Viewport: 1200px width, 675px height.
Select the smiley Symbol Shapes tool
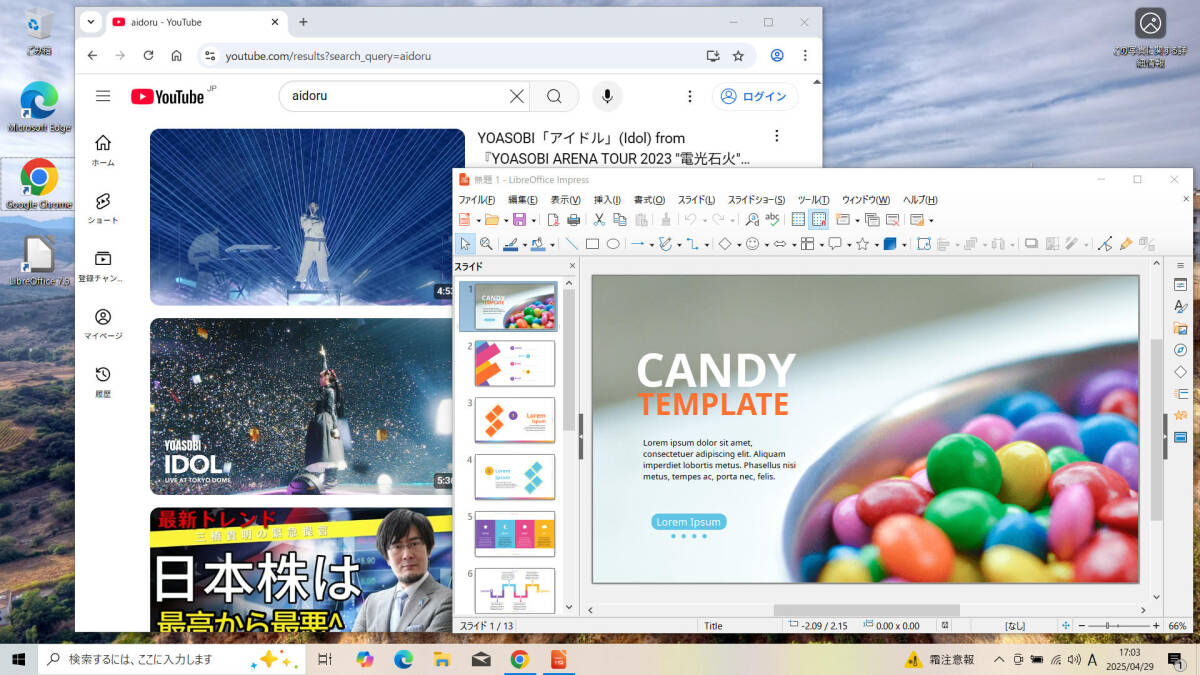[x=752, y=243]
